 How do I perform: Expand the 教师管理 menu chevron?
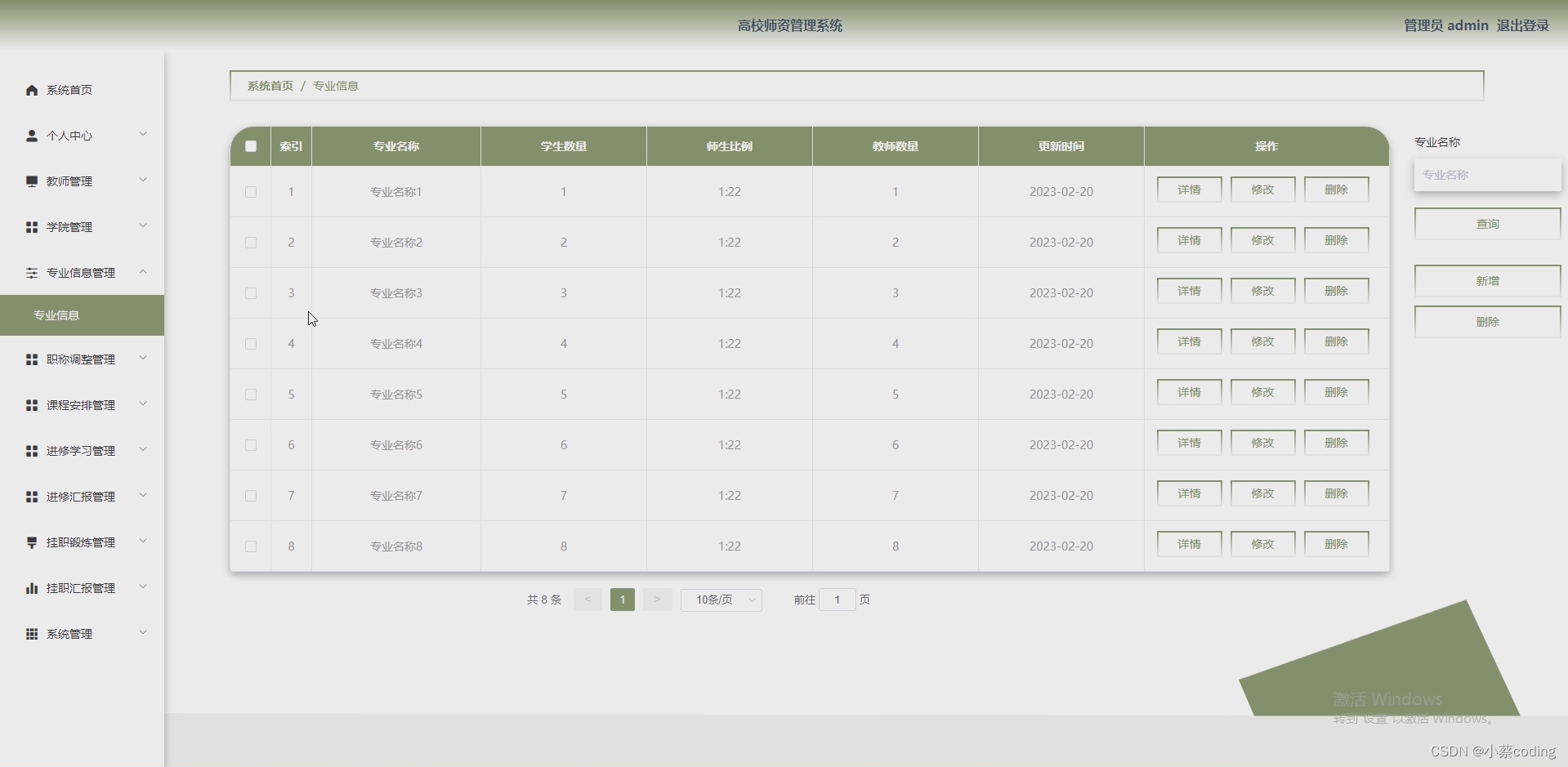[x=143, y=180]
